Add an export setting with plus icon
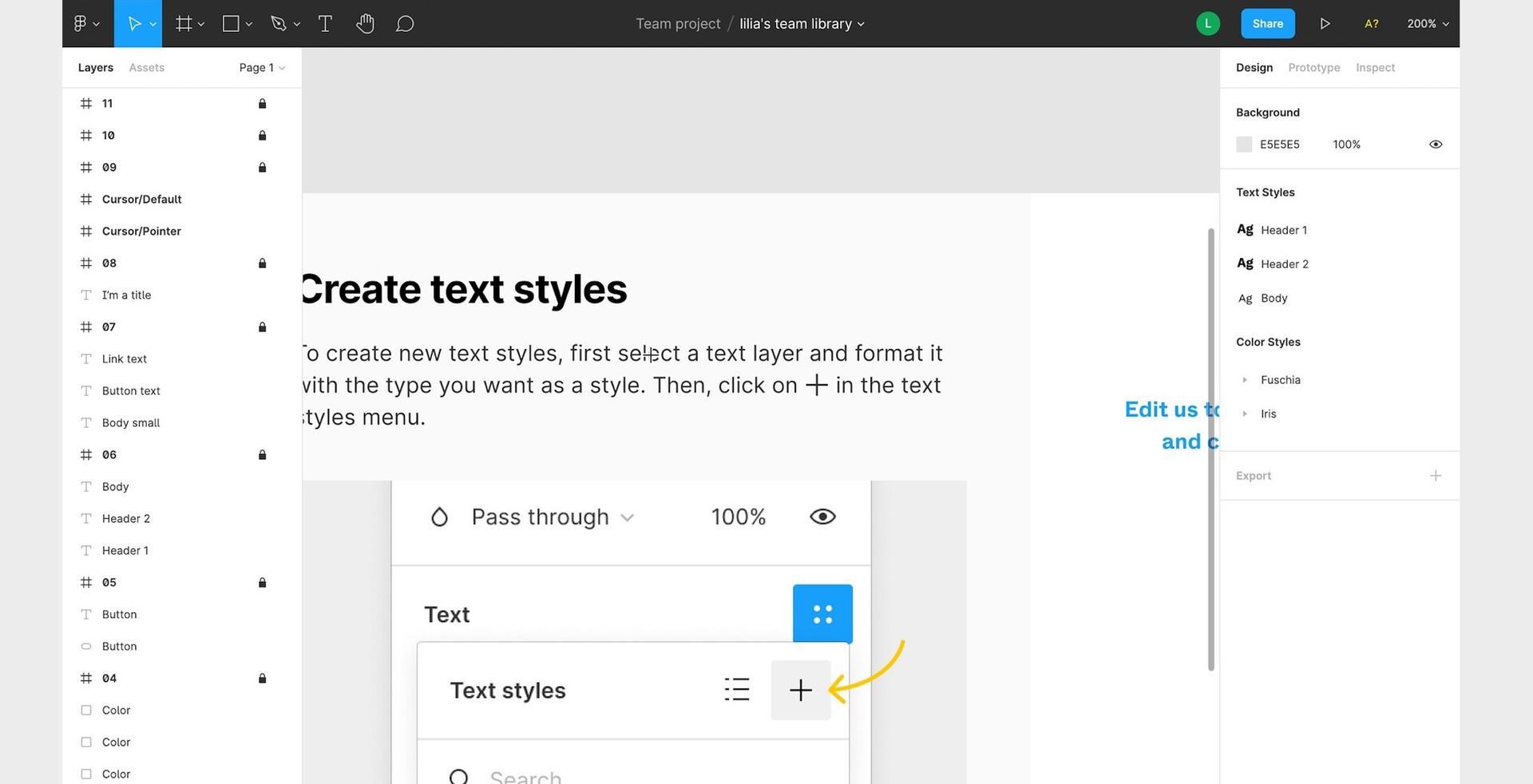The image size is (1533, 784). tap(1436, 476)
